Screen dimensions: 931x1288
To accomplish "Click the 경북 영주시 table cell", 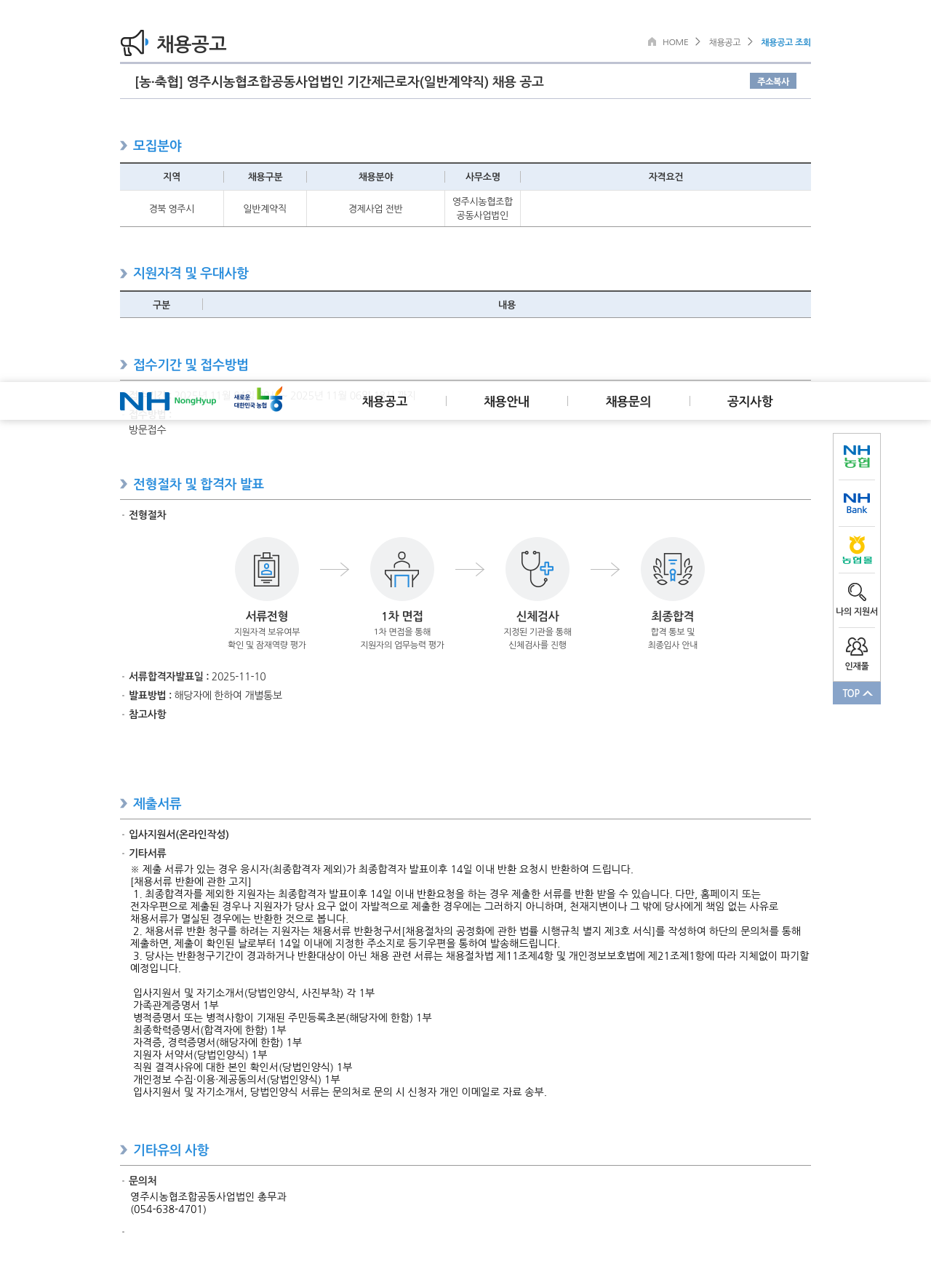I will pyautogui.click(x=172, y=209).
